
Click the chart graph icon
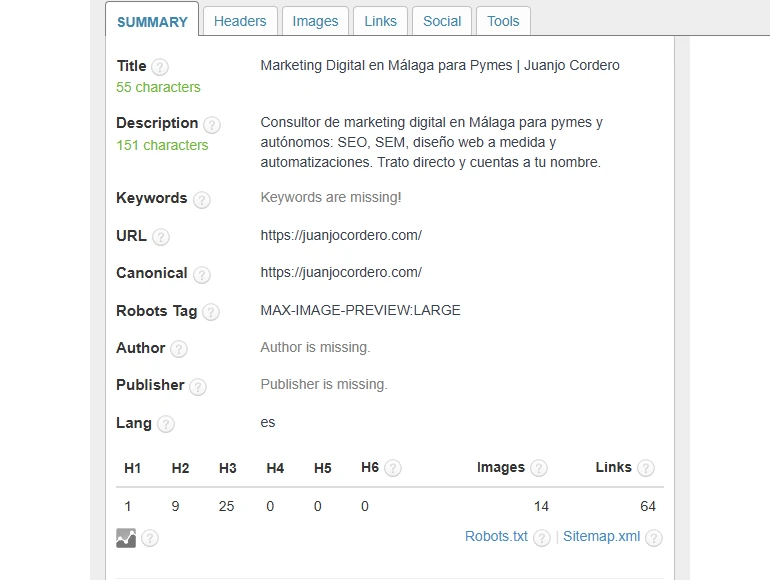pos(126,538)
